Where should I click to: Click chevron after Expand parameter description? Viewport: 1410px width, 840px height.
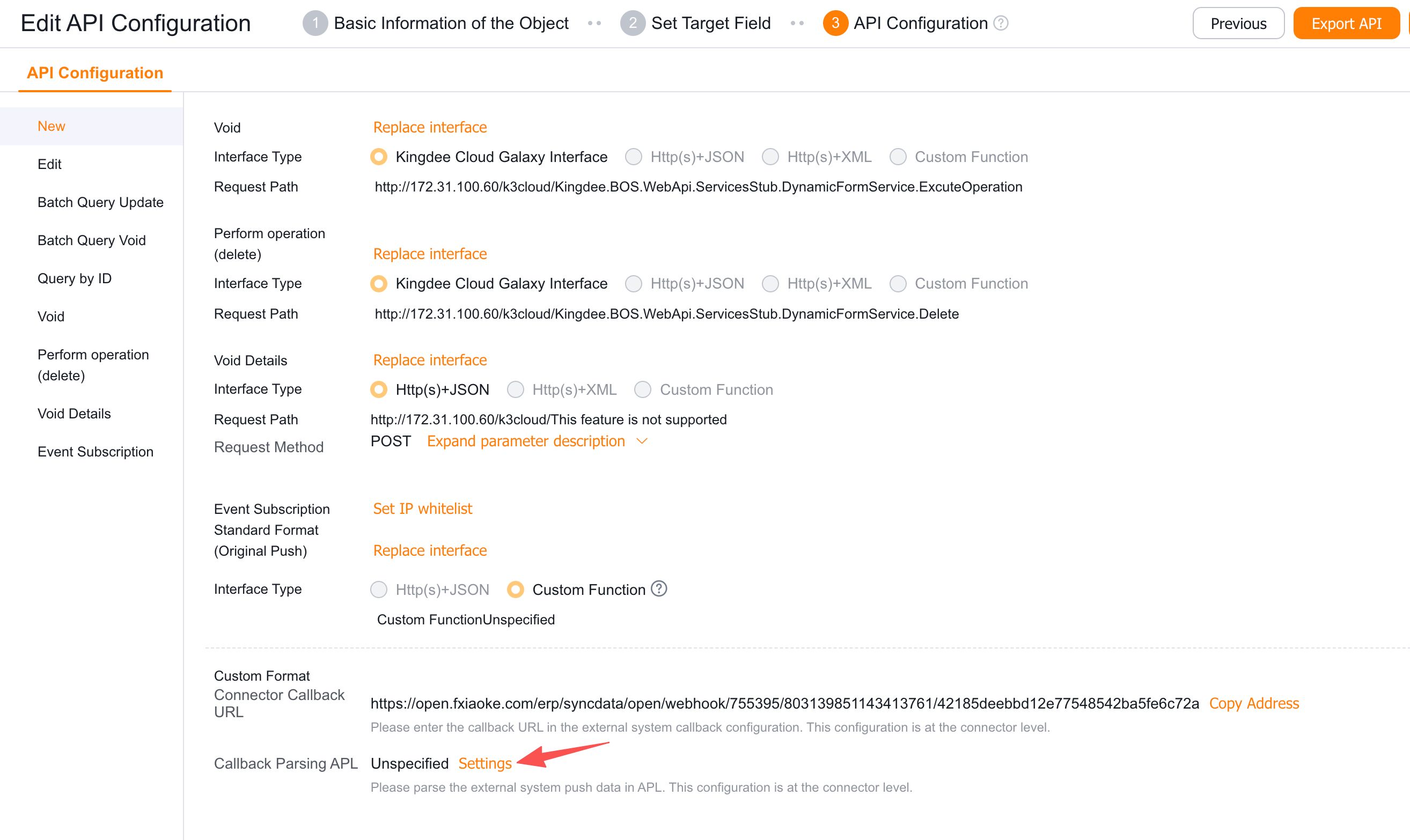641,441
